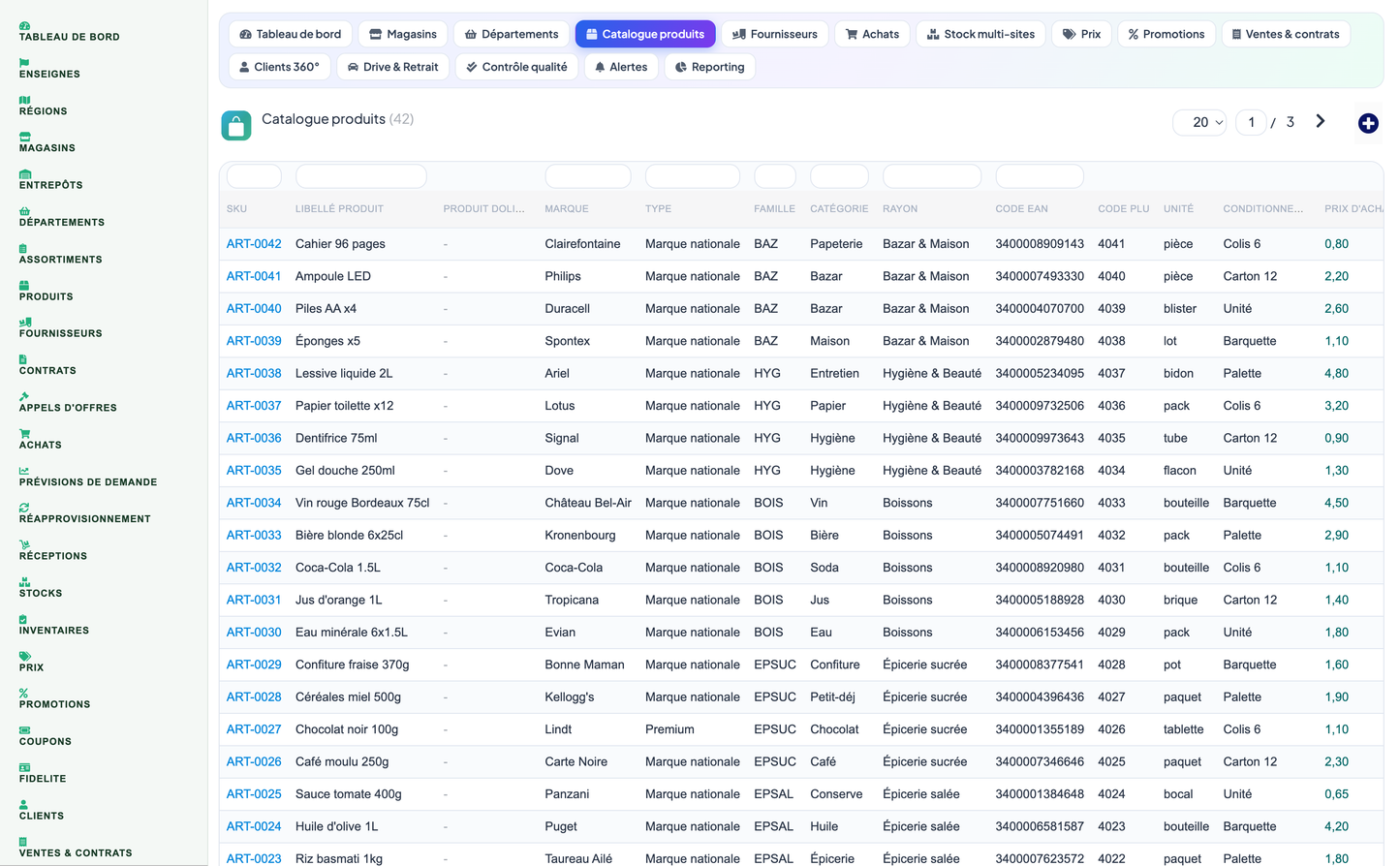
Task: Click the Régions map icon in sidebar
Action: [x=24, y=100]
